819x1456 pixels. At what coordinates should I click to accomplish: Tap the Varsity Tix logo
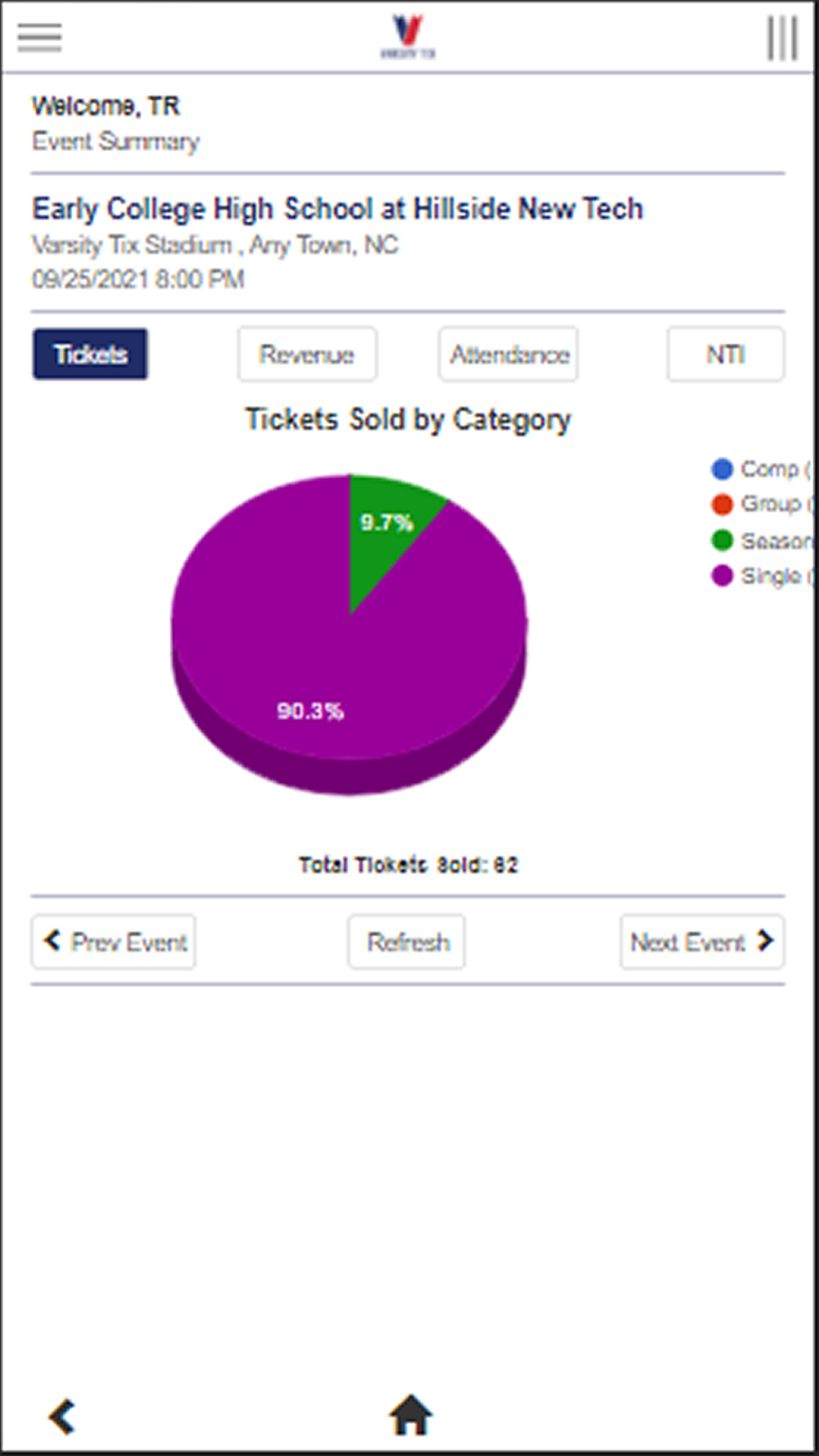coord(408,37)
